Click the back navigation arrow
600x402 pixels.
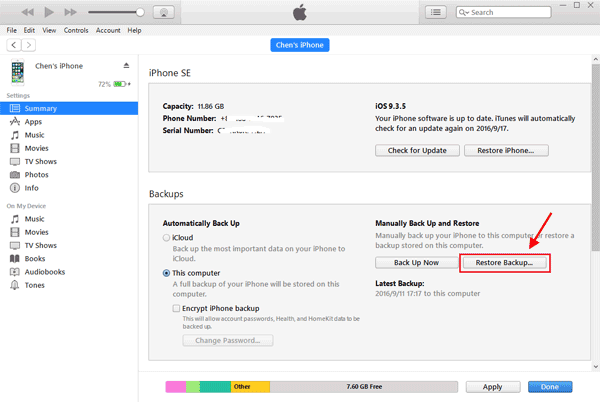(14, 45)
